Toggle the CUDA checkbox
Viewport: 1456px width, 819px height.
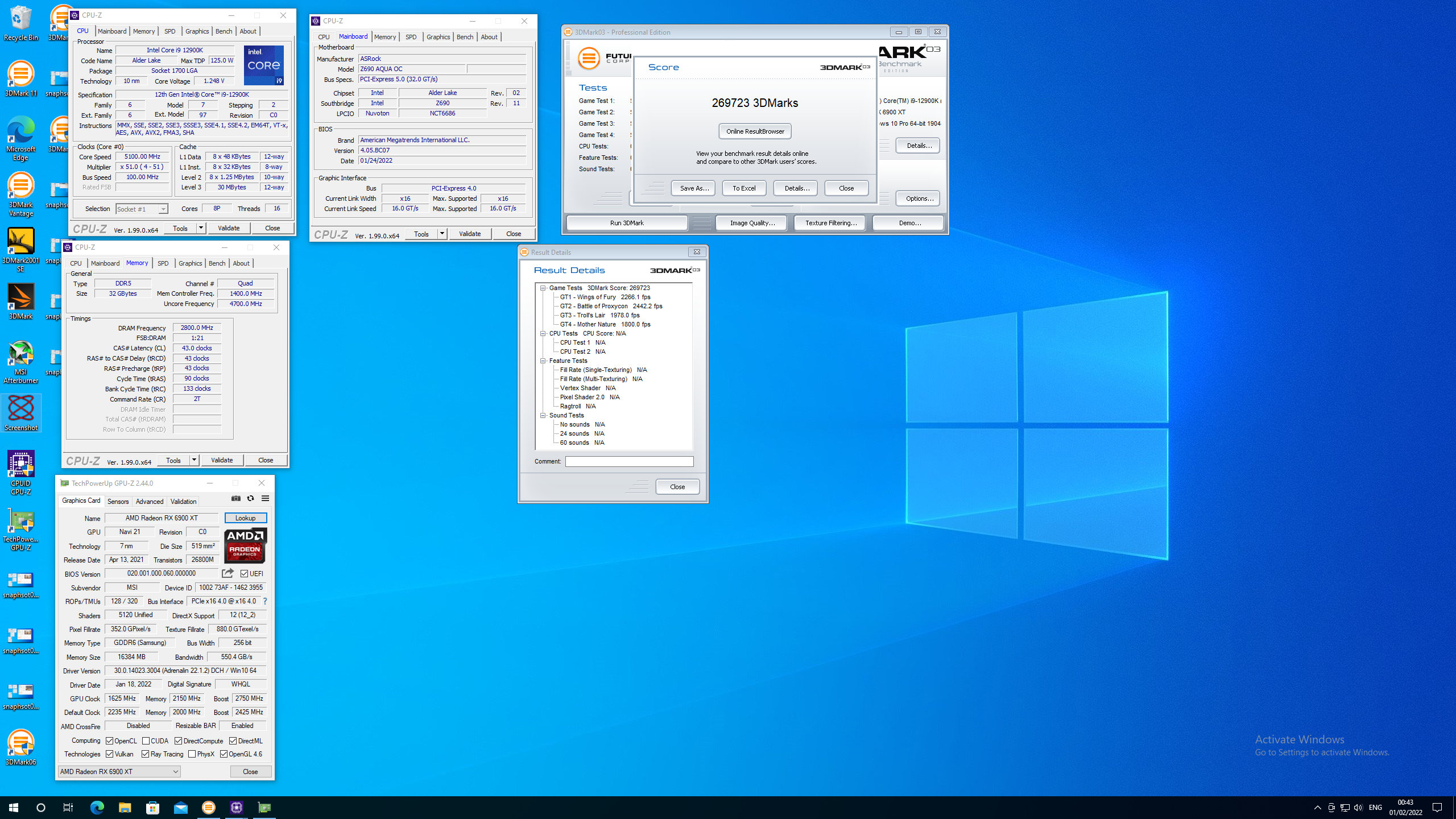coord(146,741)
